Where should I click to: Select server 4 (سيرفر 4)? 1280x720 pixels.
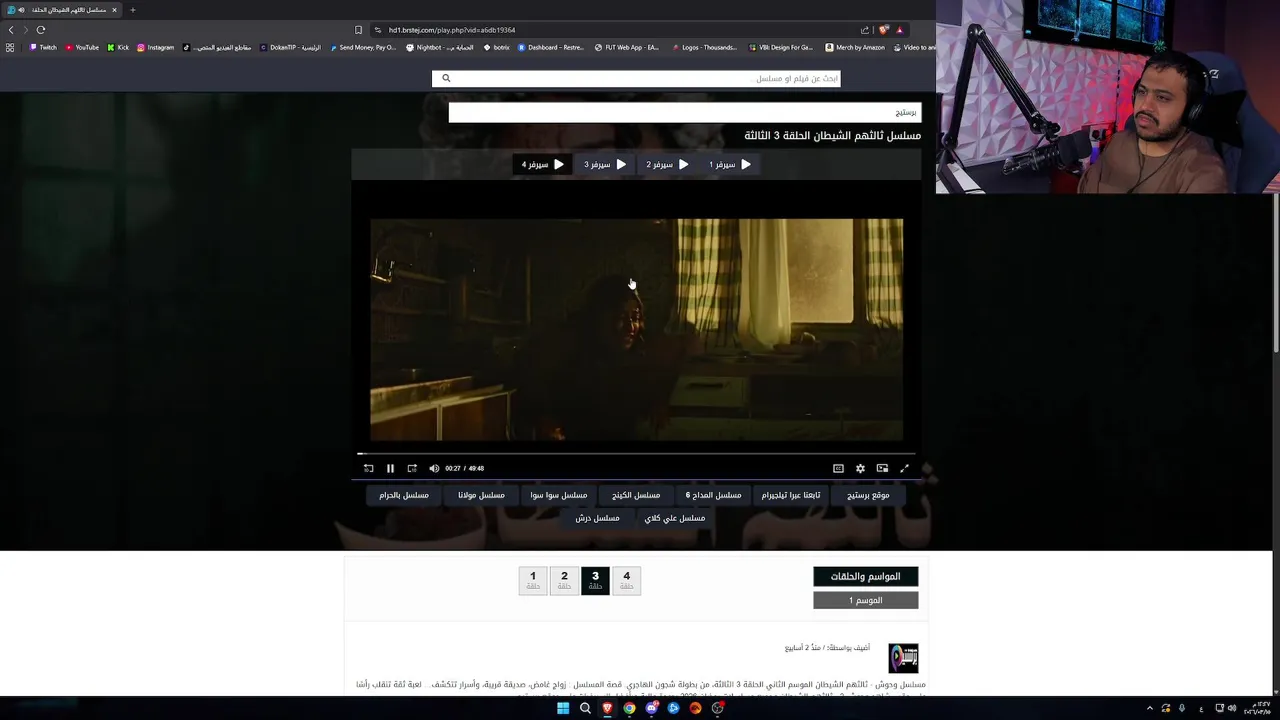pos(543,164)
